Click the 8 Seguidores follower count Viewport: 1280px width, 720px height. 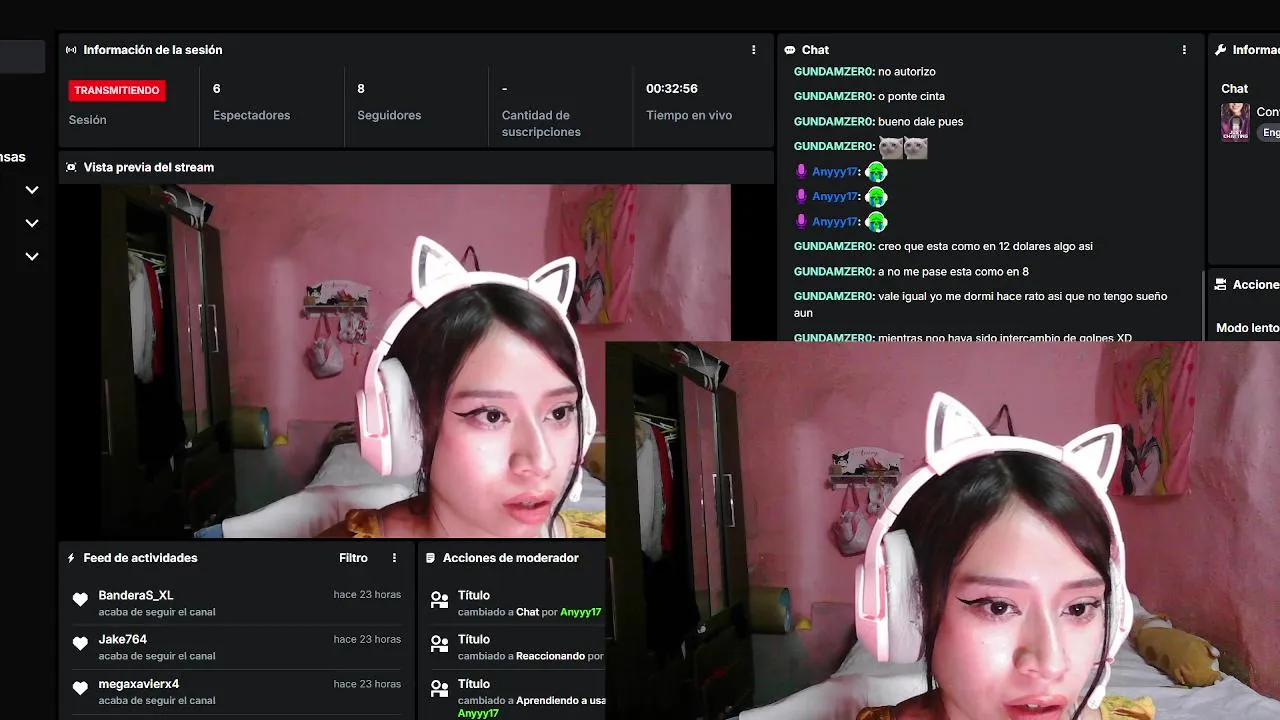[389, 102]
